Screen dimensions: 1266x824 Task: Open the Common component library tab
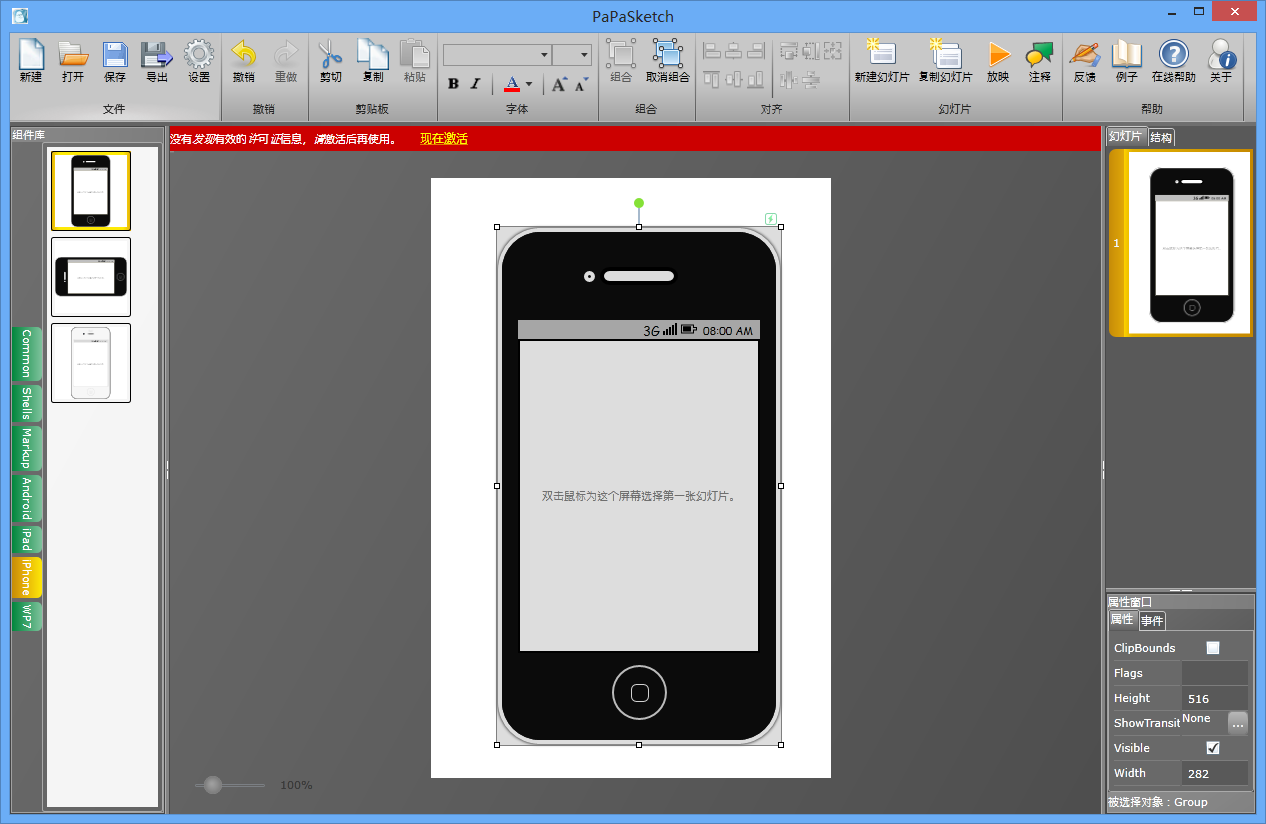pyautogui.click(x=27, y=354)
